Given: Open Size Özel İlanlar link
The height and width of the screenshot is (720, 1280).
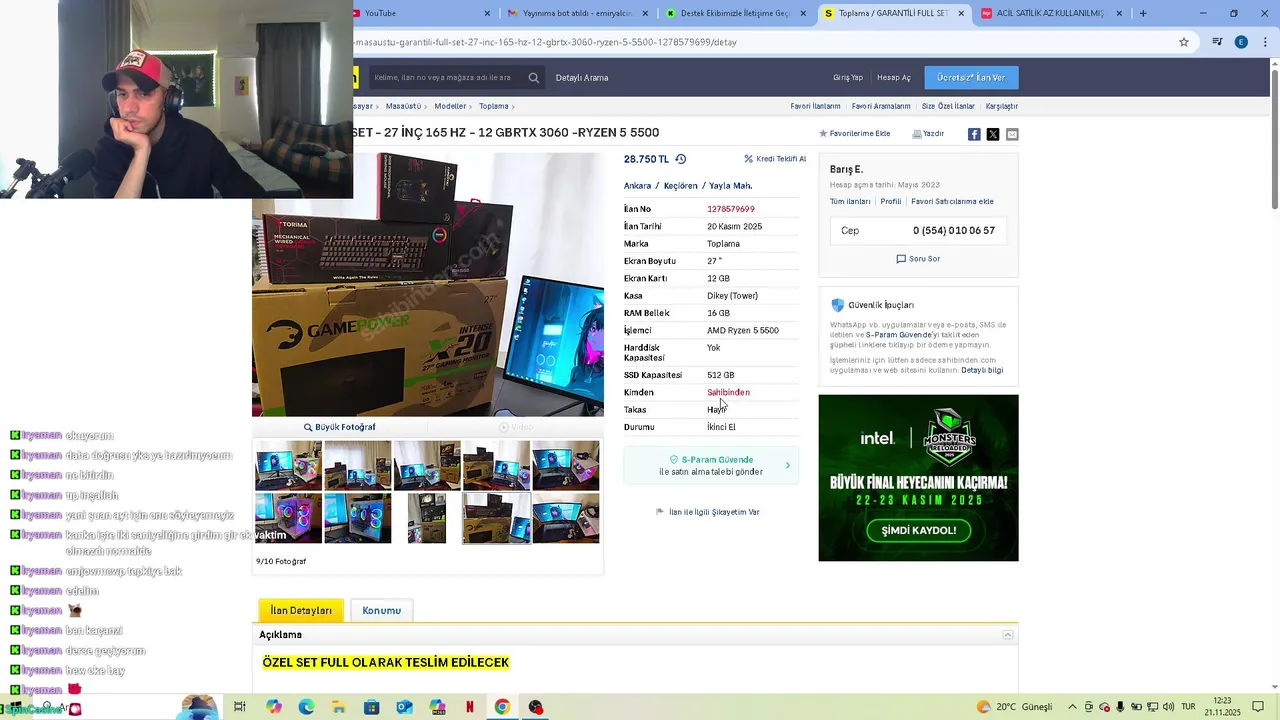Looking at the screenshot, I should click(x=948, y=106).
